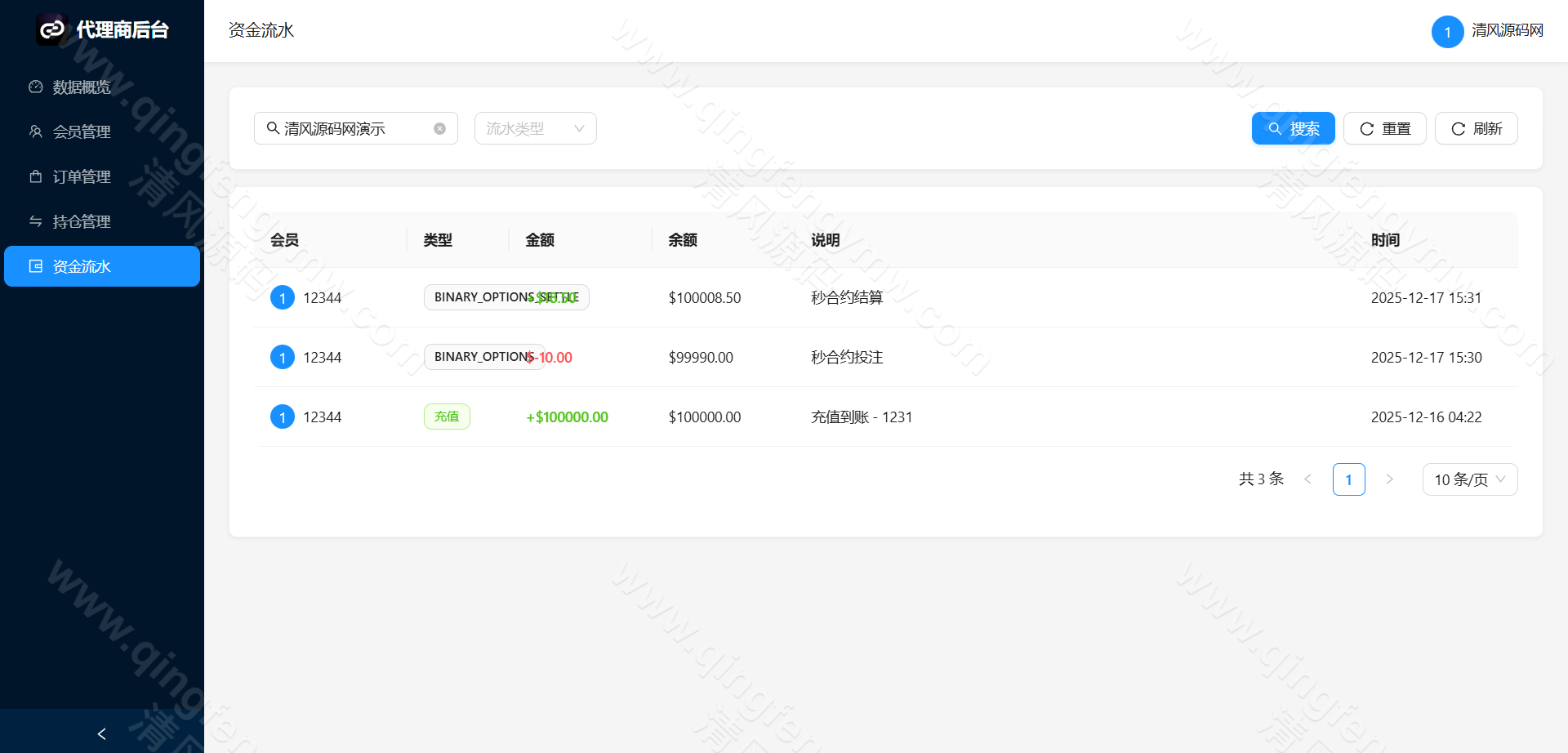Select the 数据概览 overview icon in sidebar

tap(34, 86)
